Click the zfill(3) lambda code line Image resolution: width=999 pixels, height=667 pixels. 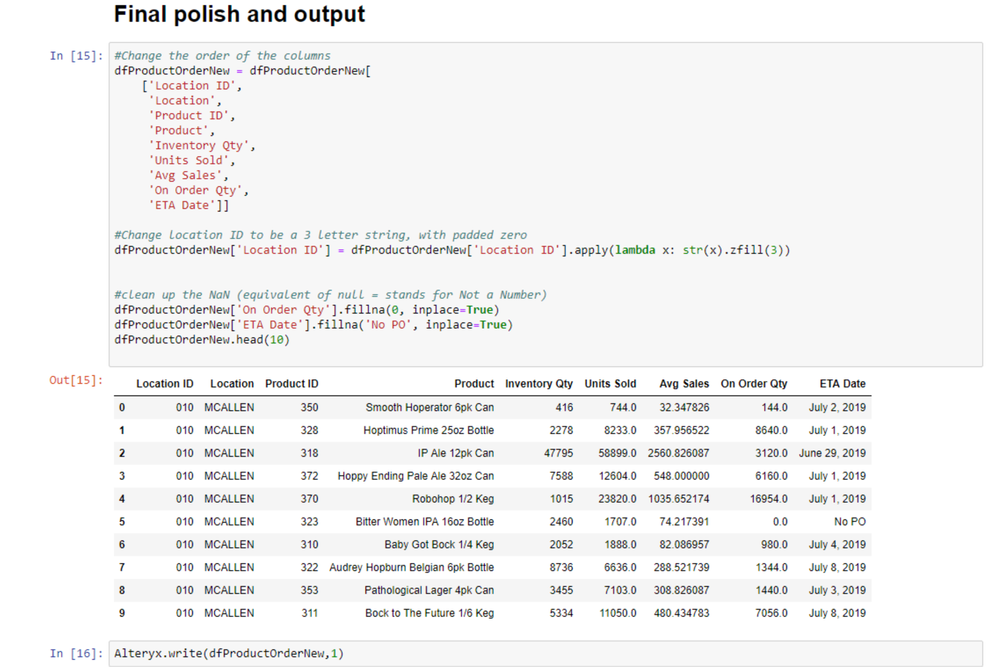pyautogui.click(x=452, y=250)
